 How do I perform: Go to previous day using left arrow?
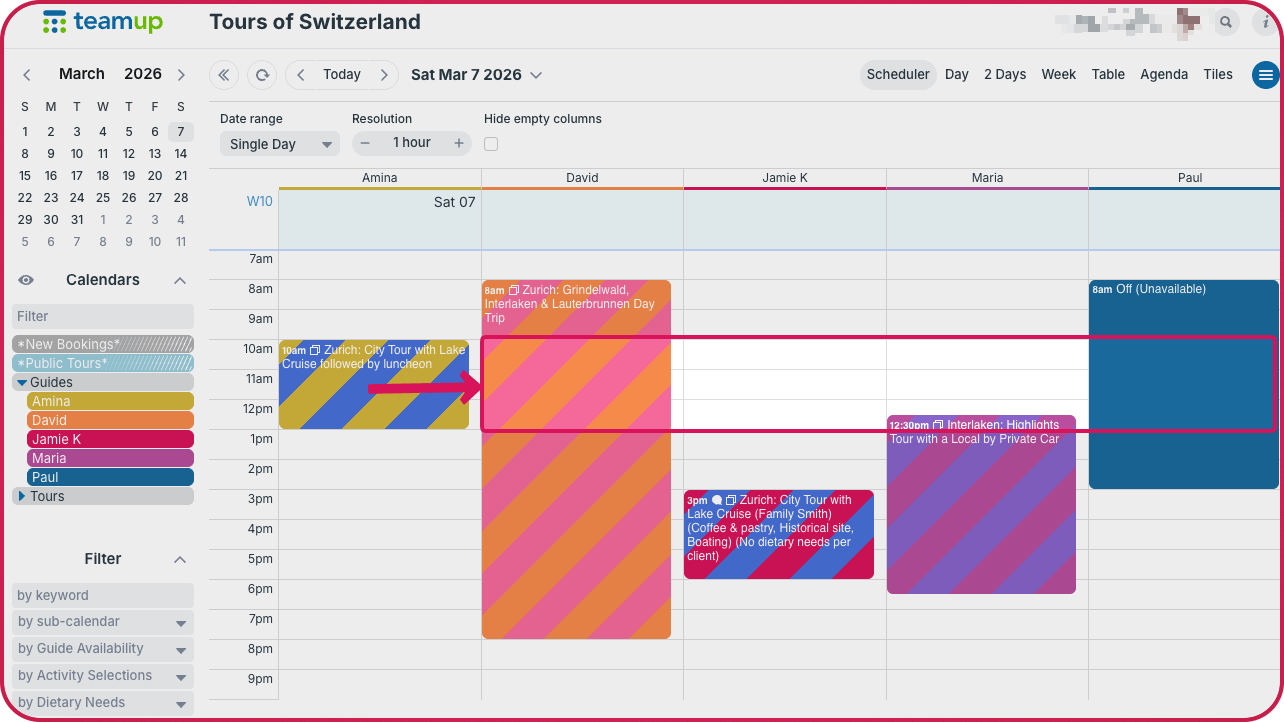click(301, 75)
